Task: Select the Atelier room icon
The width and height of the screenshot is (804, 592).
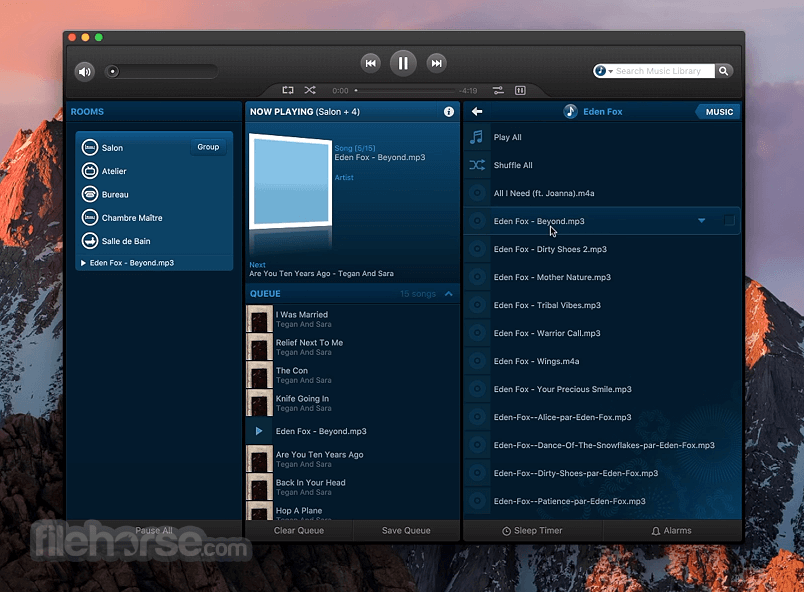Action: coord(90,171)
